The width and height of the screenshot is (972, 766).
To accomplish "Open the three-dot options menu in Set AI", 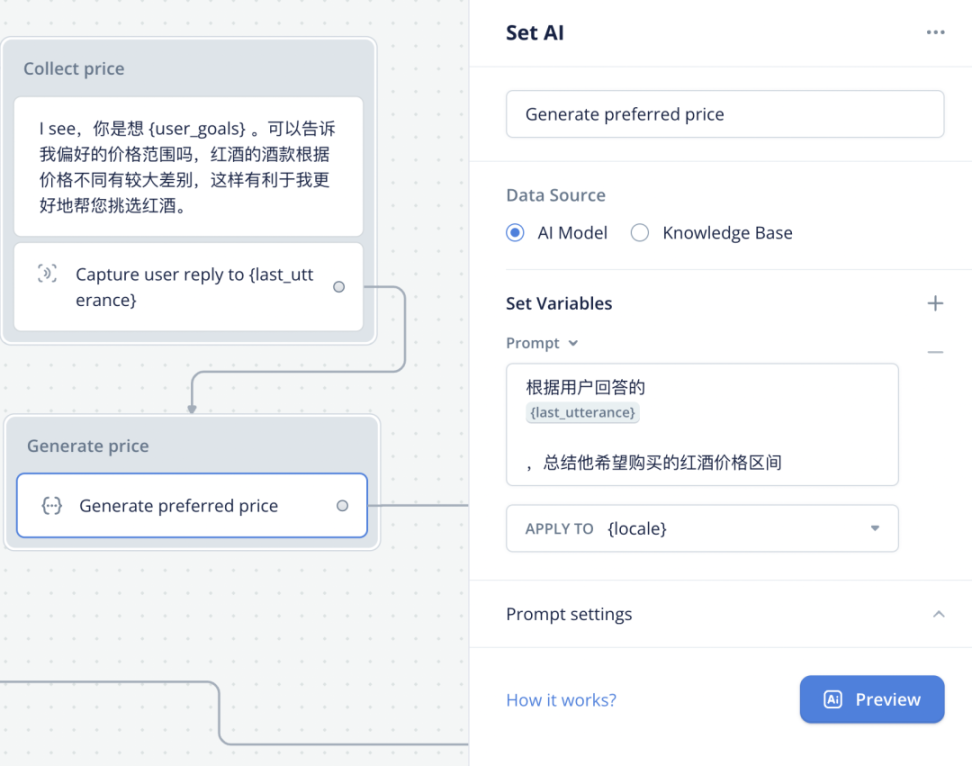I will [935, 33].
